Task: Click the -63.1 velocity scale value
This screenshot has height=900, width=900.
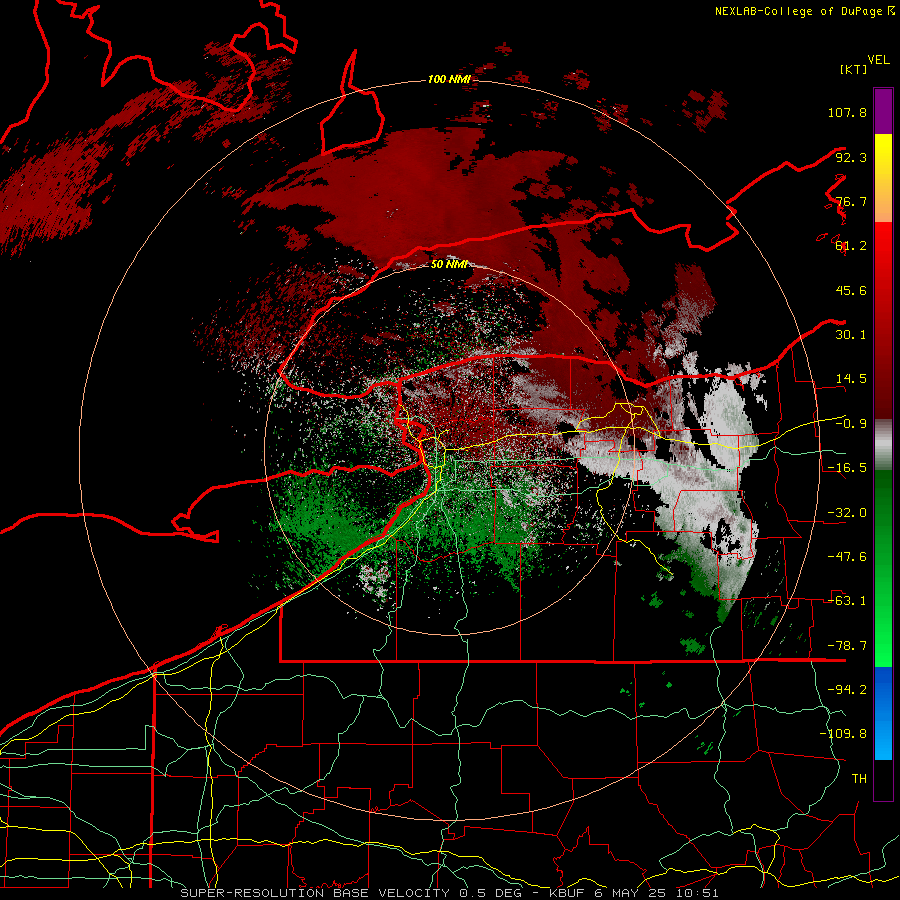Action: [x=847, y=601]
